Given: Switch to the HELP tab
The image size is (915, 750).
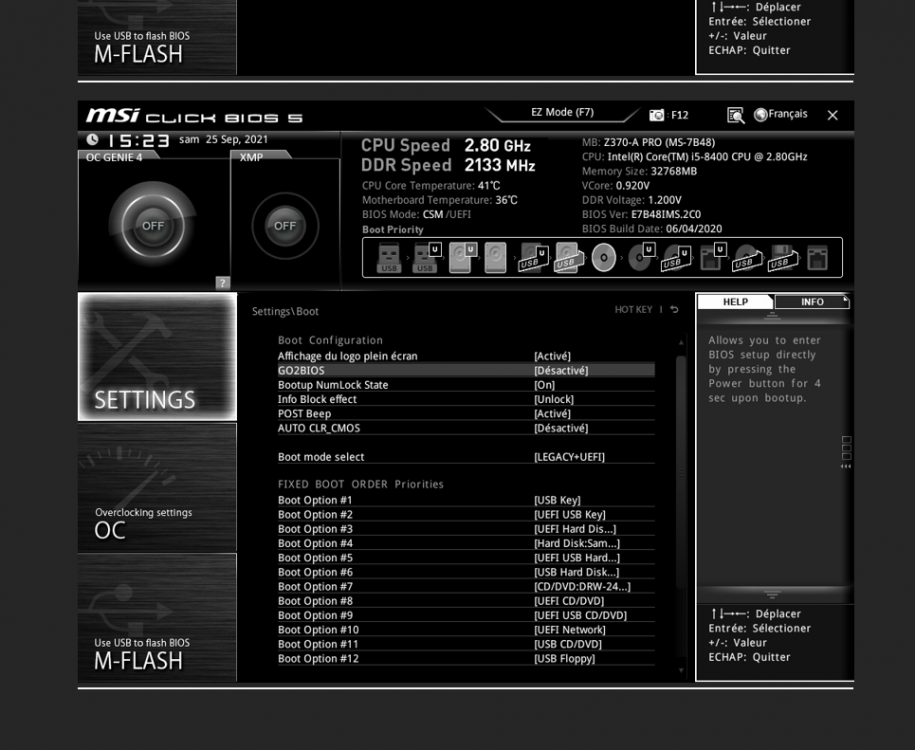Looking at the screenshot, I should (735, 302).
